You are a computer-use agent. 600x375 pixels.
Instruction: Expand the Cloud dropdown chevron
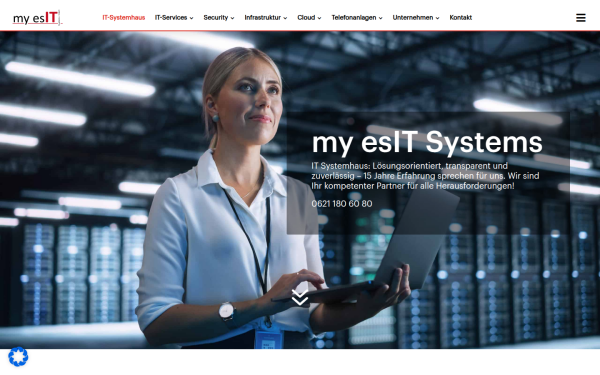(x=319, y=18)
